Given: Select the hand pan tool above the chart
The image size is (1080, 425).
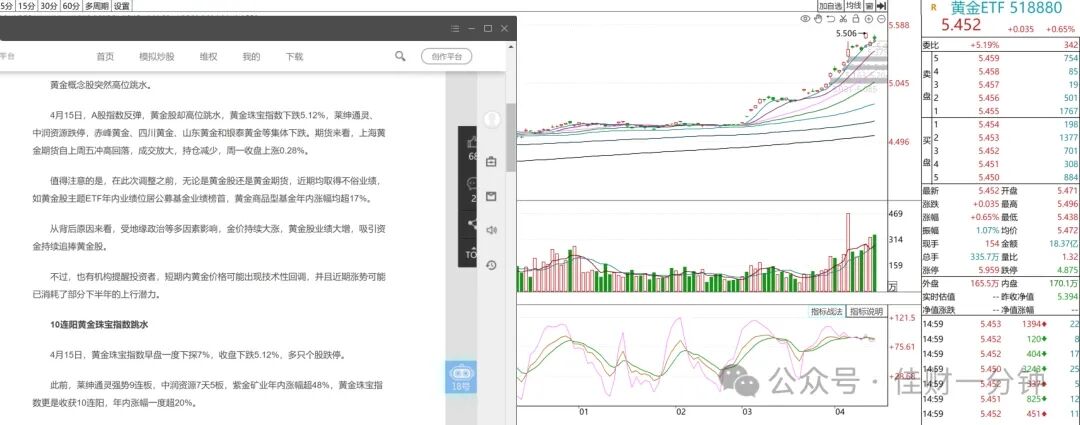Looking at the screenshot, I should [x=818, y=19].
